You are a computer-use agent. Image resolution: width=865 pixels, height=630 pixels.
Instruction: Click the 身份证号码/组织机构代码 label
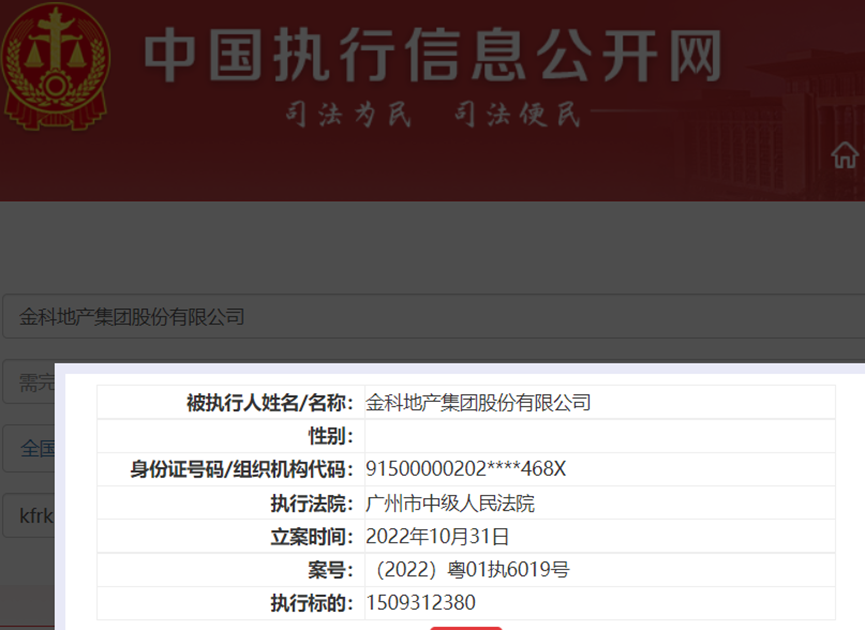click(x=243, y=469)
